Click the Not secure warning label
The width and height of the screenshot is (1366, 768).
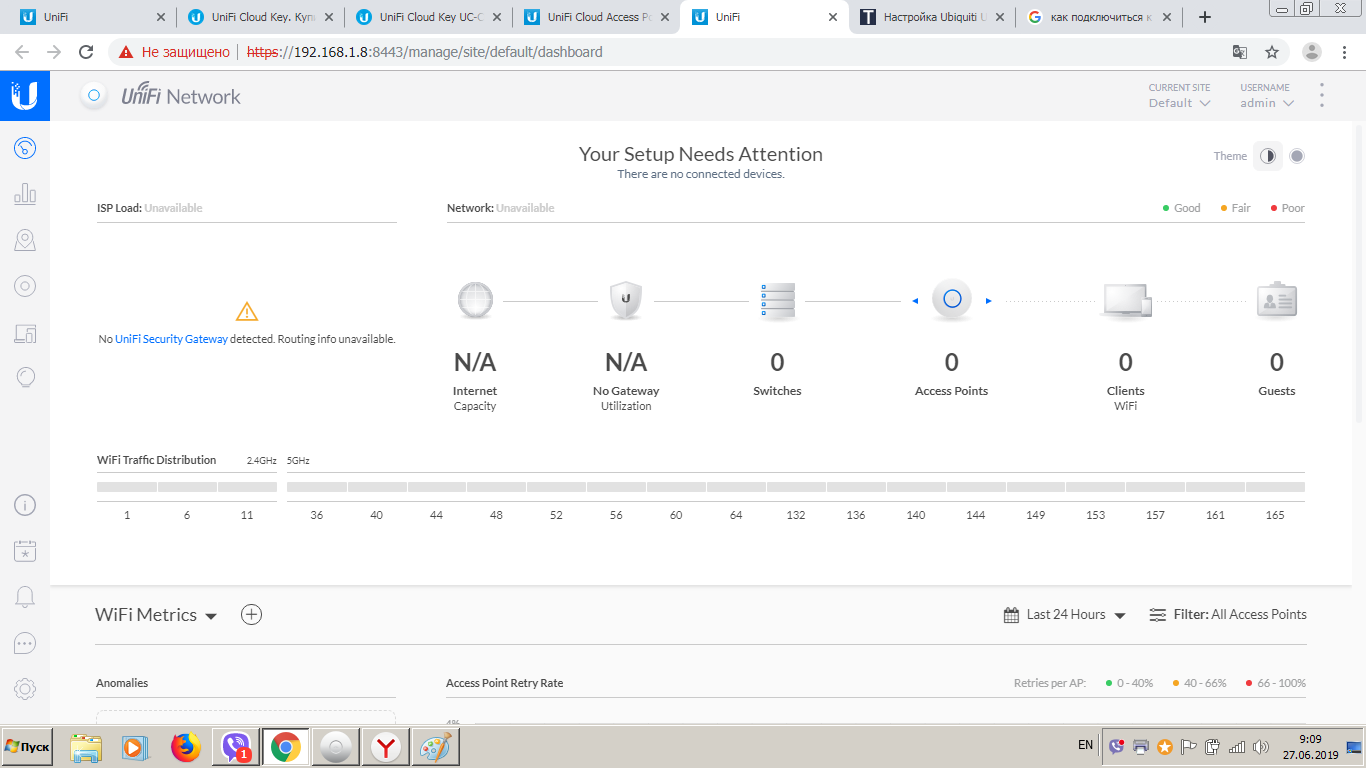[175, 52]
